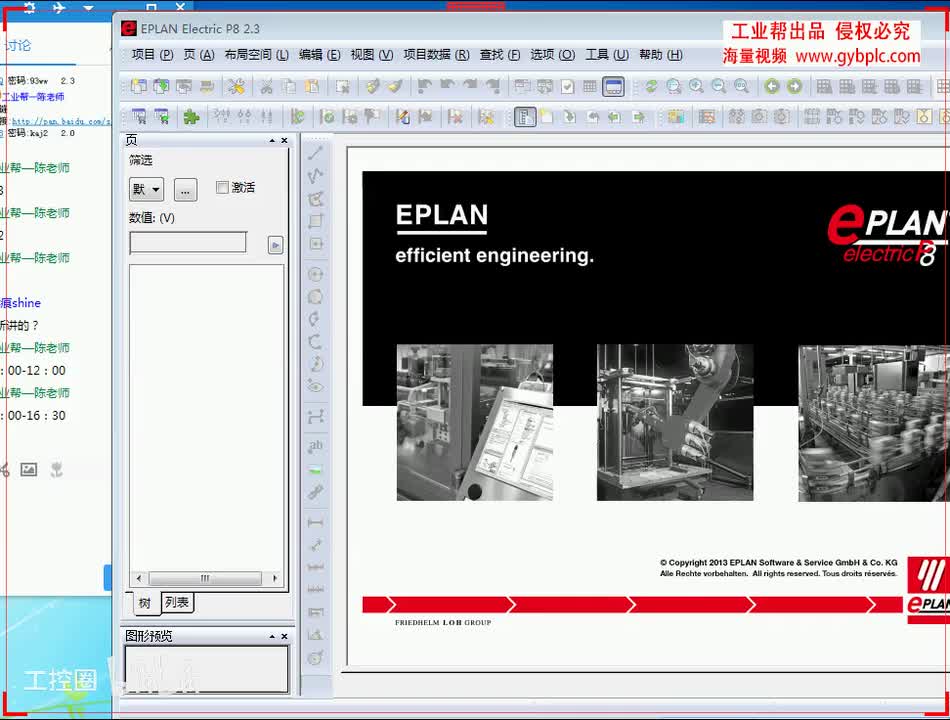This screenshot has height=720, width=950.
Task: Open the 项目数据 (R) menu
Action: (x=436, y=55)
